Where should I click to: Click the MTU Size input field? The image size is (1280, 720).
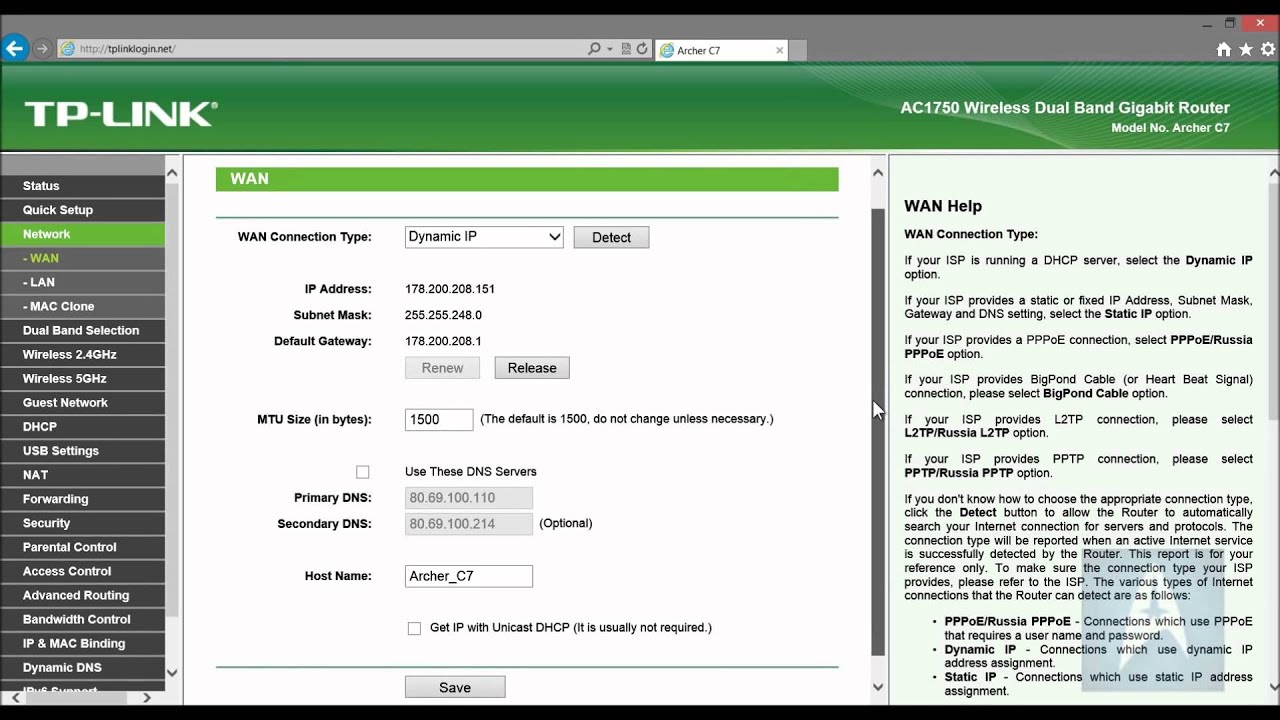tap(439, 420)
